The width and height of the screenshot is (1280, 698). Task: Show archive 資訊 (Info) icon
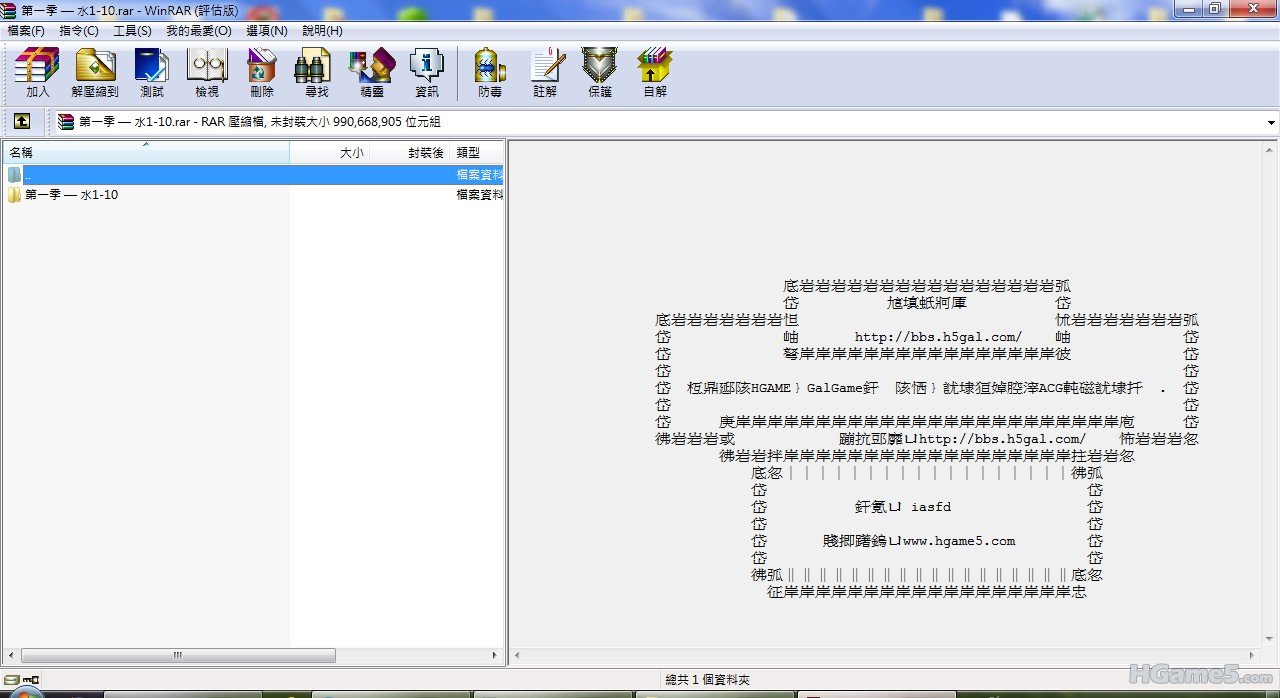coord(427,72)
